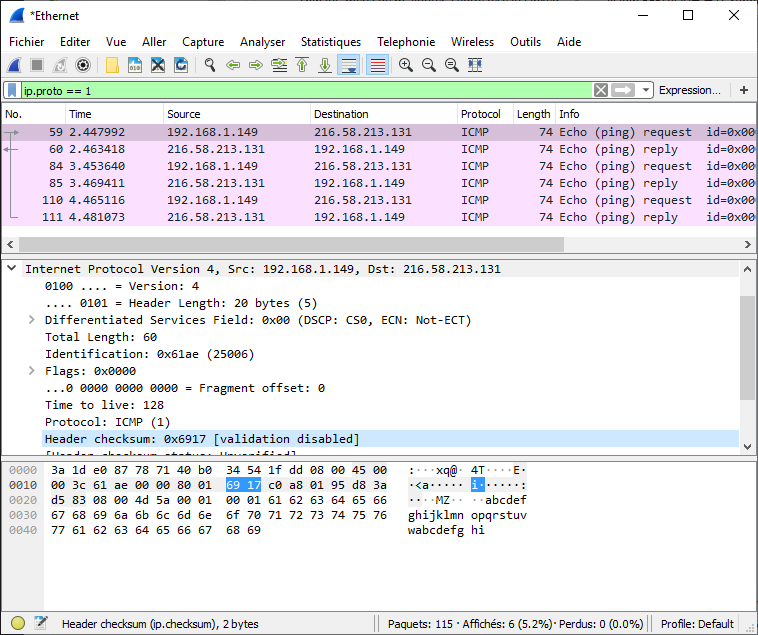Toggle auto scroll during live capture
Image resolution: width=758 pixels, height=635 pixels.
[x=349, y=65]
